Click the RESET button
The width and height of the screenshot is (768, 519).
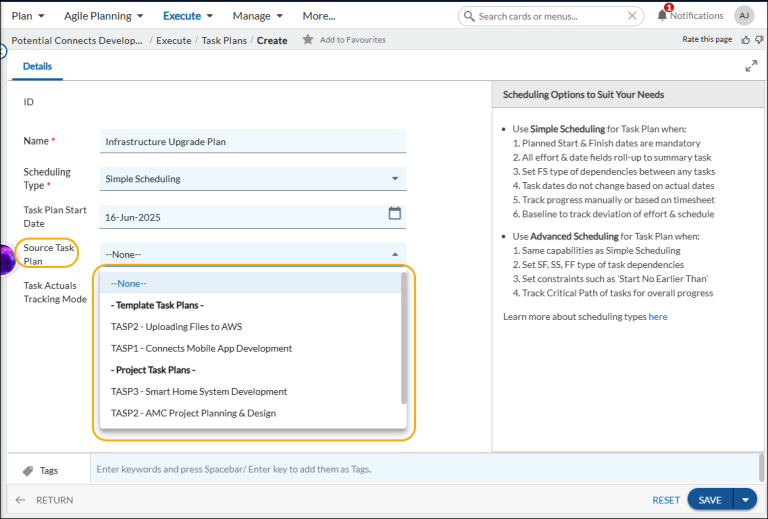tap(666, 500)
